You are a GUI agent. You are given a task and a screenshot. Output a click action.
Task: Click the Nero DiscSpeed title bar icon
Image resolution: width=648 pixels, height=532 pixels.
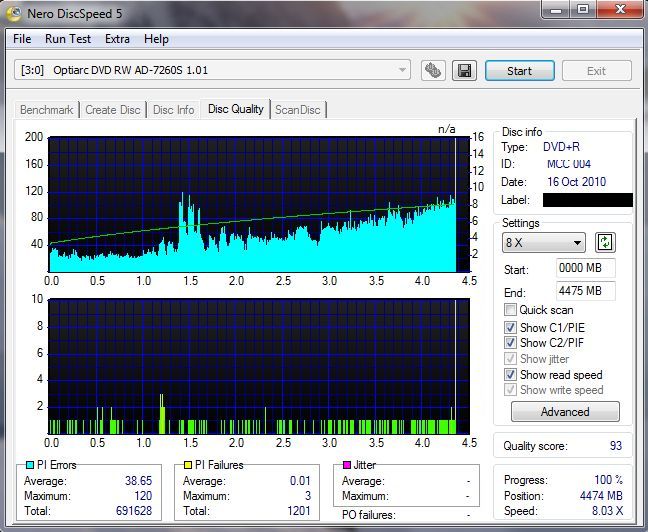[x=14, y=13]
